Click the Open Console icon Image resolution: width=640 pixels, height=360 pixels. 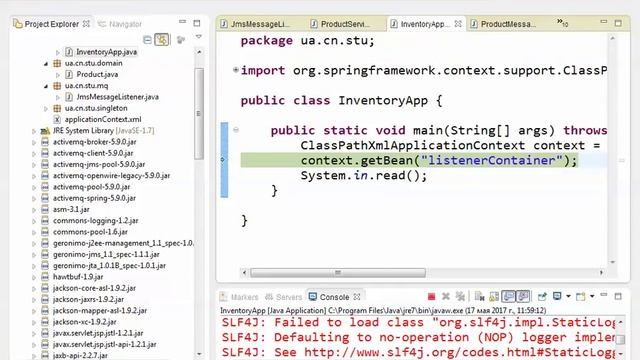(580, 297)
